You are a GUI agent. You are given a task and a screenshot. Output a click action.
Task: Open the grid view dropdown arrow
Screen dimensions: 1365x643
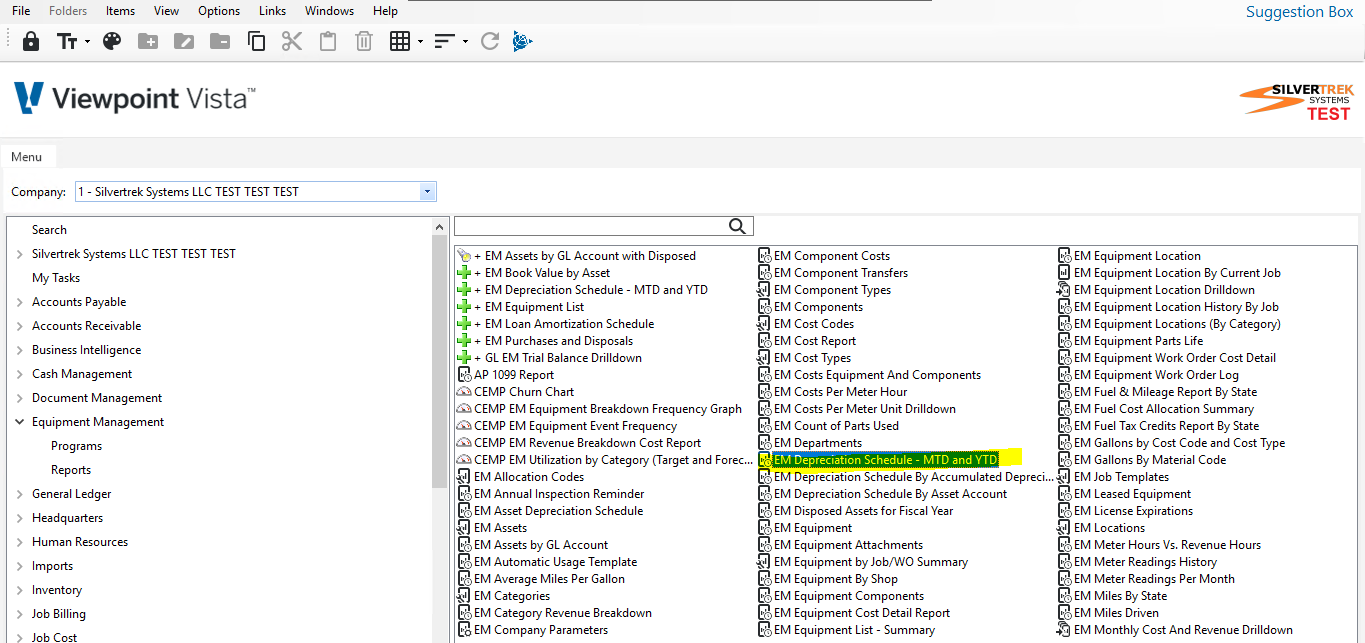(420, 42)
